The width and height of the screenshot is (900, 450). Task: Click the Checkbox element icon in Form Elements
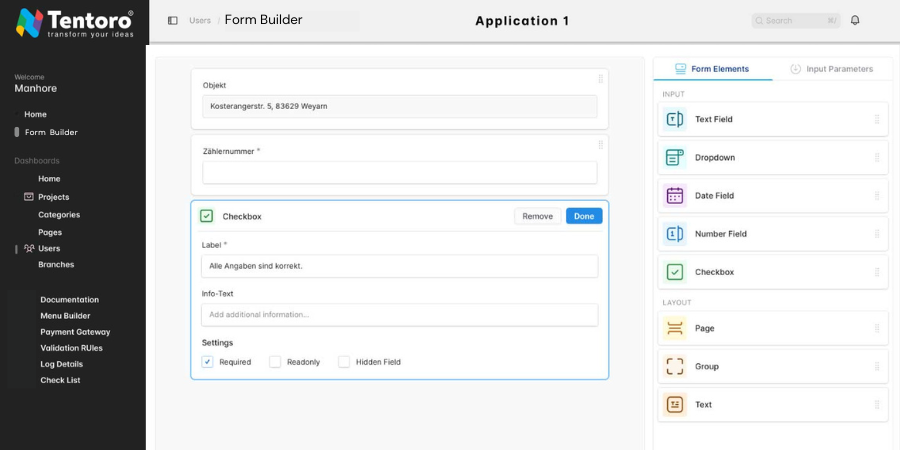pyautogui.click(x=674, y=272)
